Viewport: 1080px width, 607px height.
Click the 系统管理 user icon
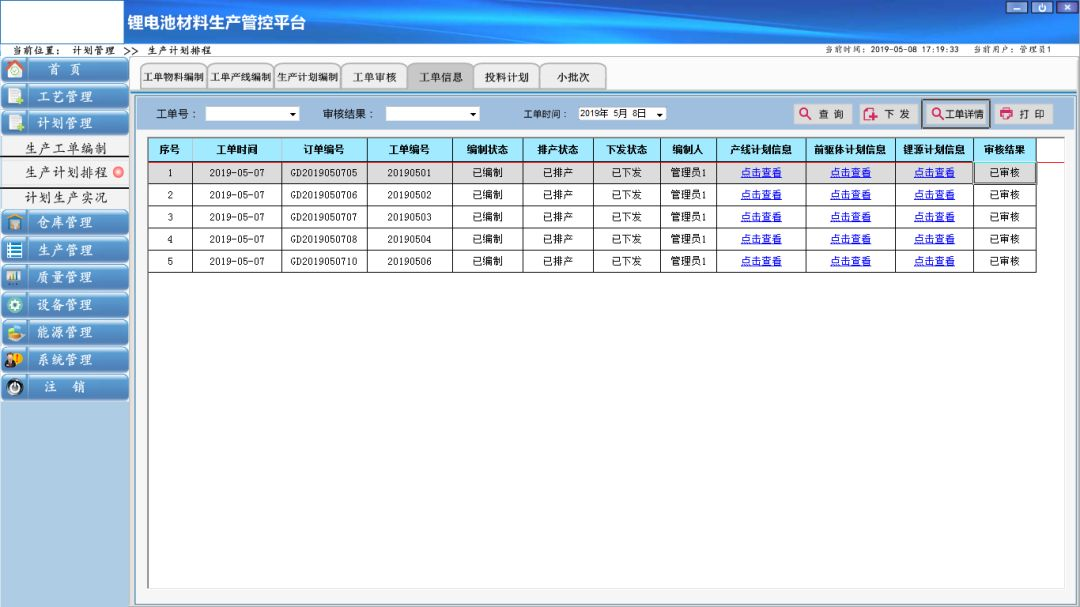coord(14,360)
